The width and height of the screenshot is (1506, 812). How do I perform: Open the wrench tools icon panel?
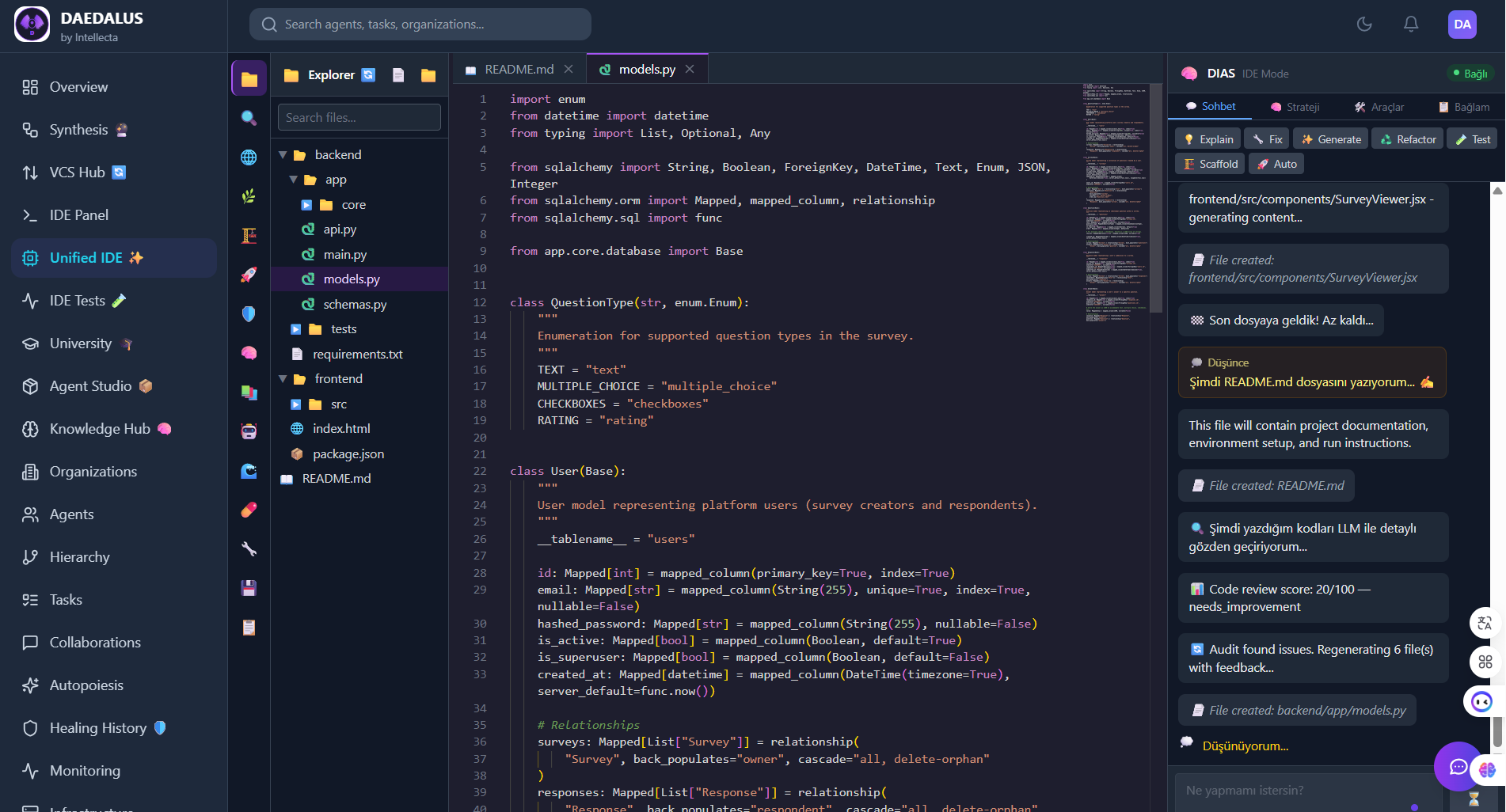[249, 549]
